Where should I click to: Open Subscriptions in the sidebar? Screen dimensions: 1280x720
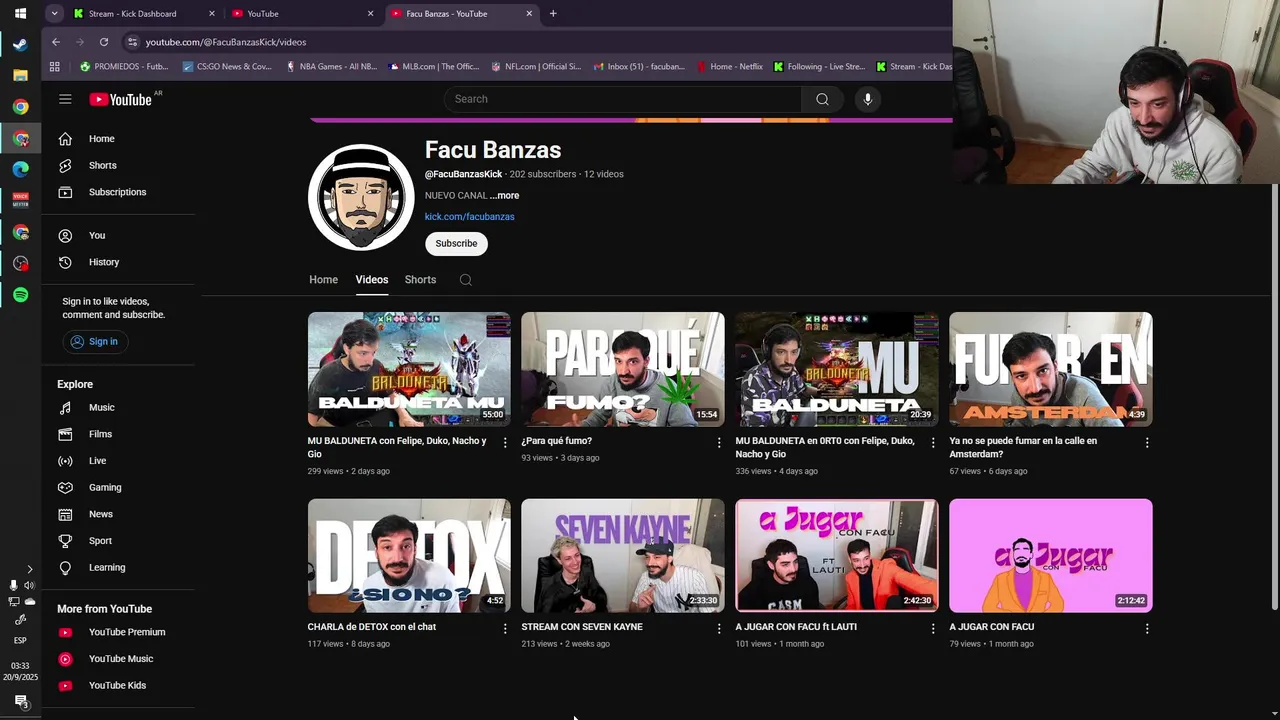point(118,192)
